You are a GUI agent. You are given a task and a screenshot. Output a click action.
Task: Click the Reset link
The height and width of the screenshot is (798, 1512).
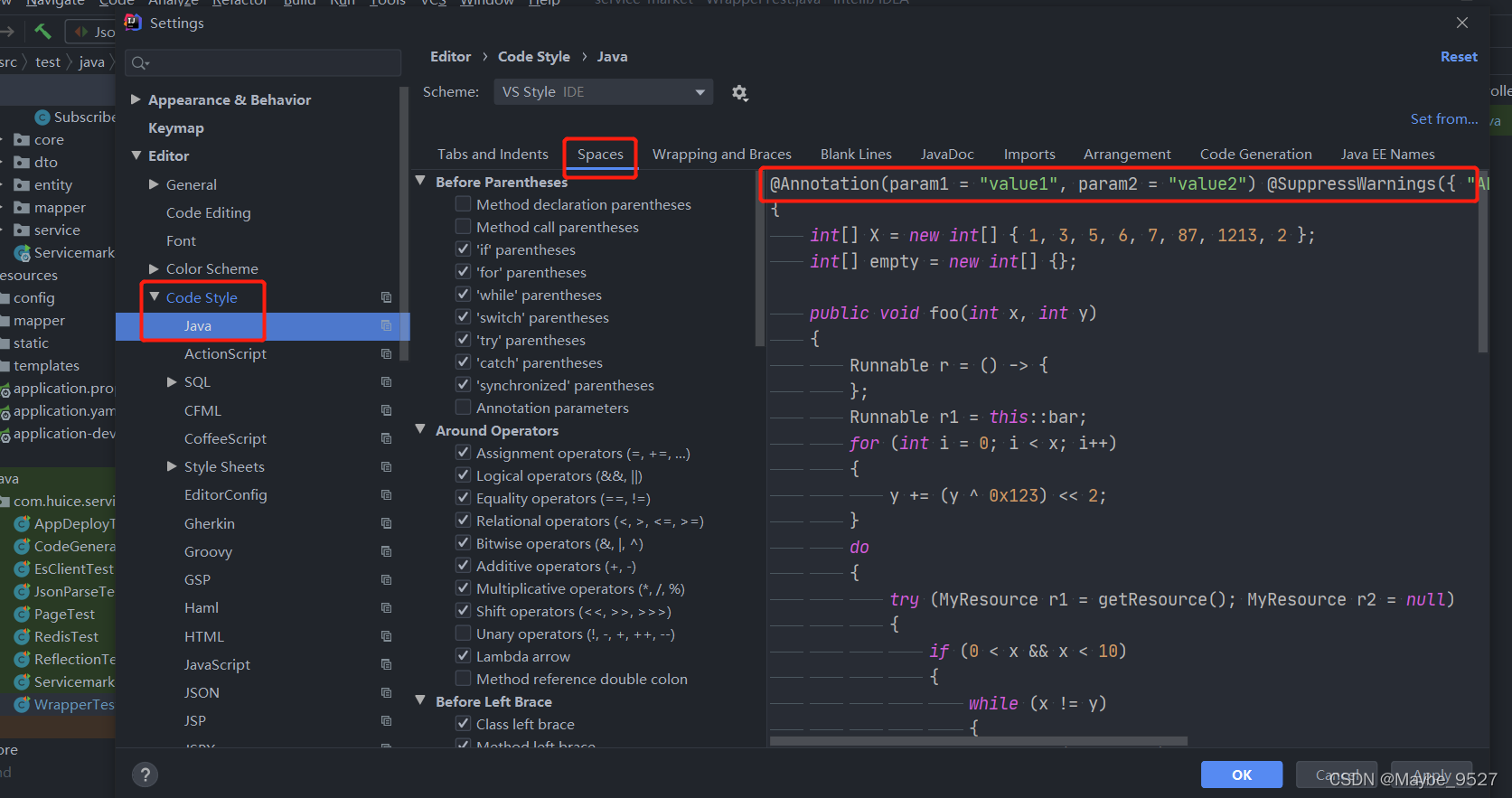pos(1459,56)
